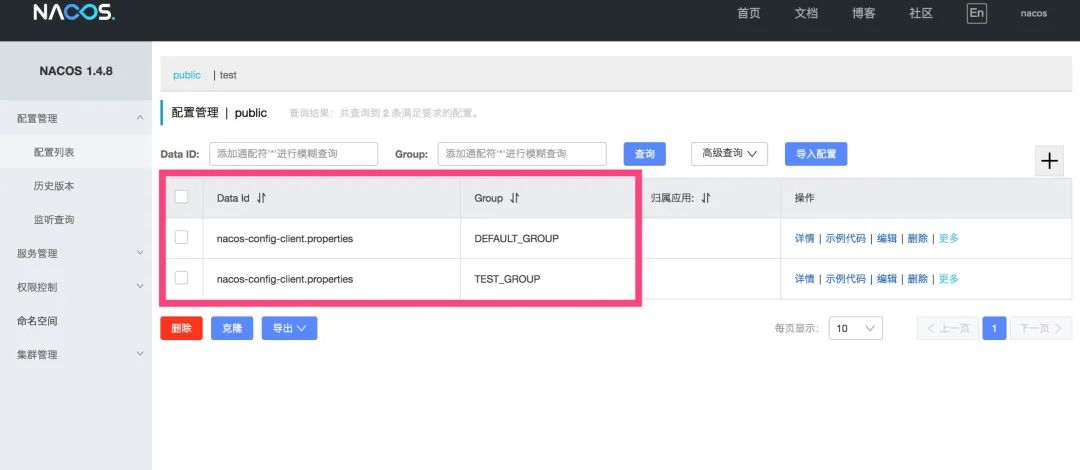The height and width of the screenshot is (470, 1080).
Task: Click 编辑 for the DEFAULT_GROUP row
Action: [887, 238]
